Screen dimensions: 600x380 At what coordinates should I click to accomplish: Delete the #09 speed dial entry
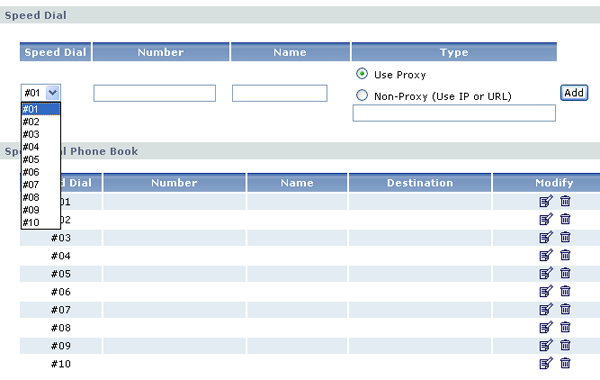[565, 345]
